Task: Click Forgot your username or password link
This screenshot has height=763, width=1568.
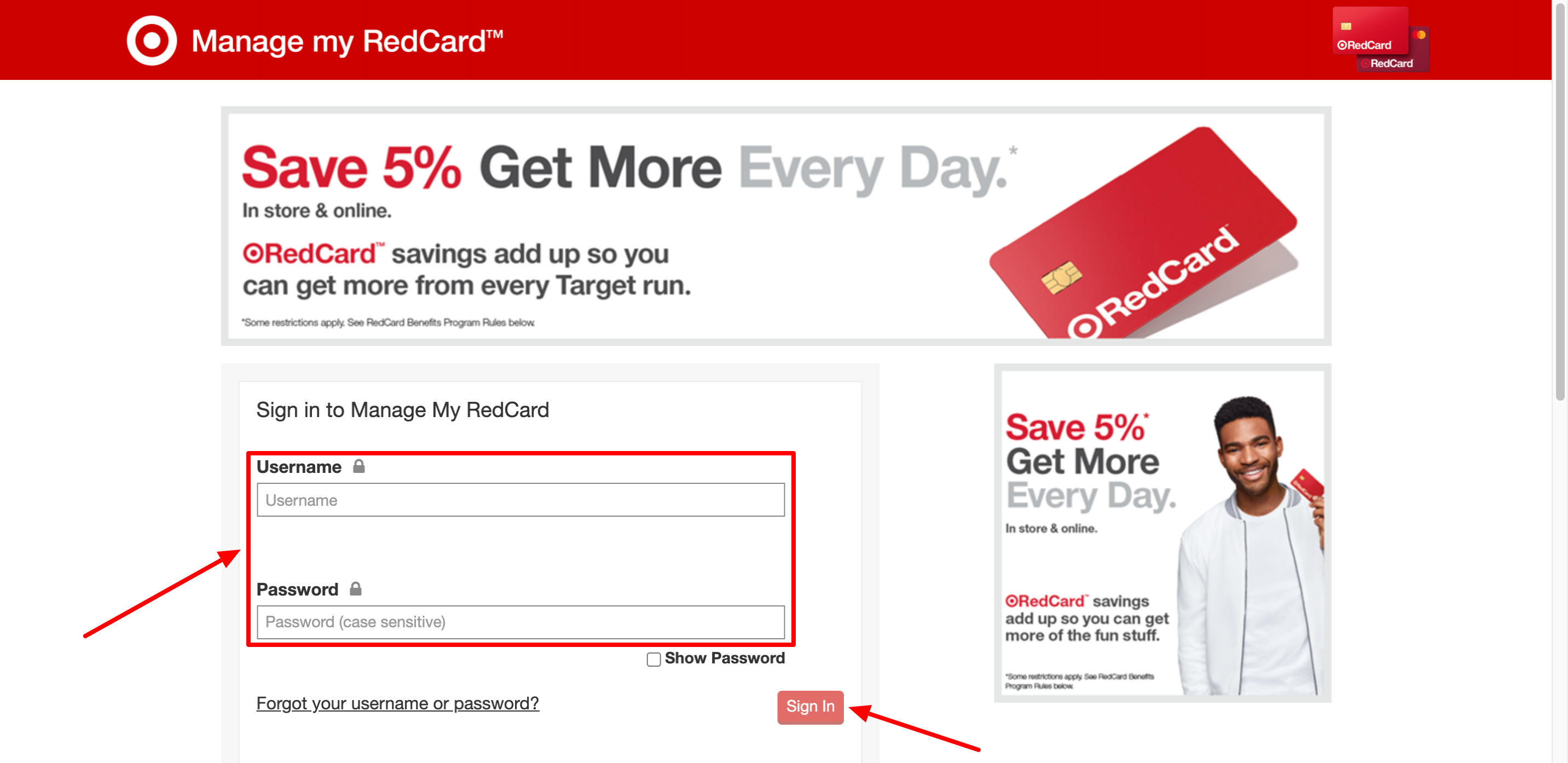Action: tap(396, 703)
